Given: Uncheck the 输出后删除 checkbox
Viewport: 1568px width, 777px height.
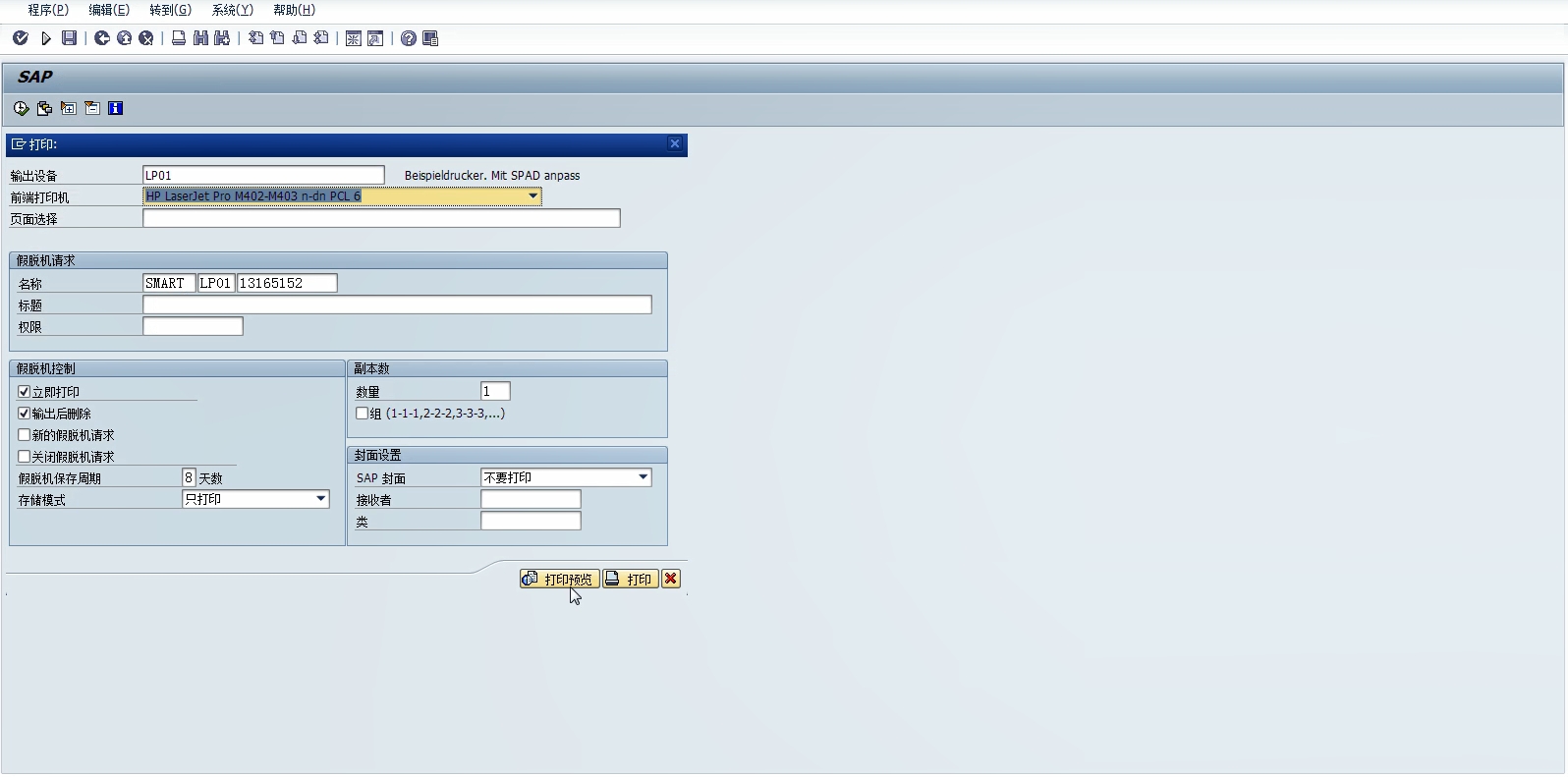Looking at the screenshot, I should 25,414.
